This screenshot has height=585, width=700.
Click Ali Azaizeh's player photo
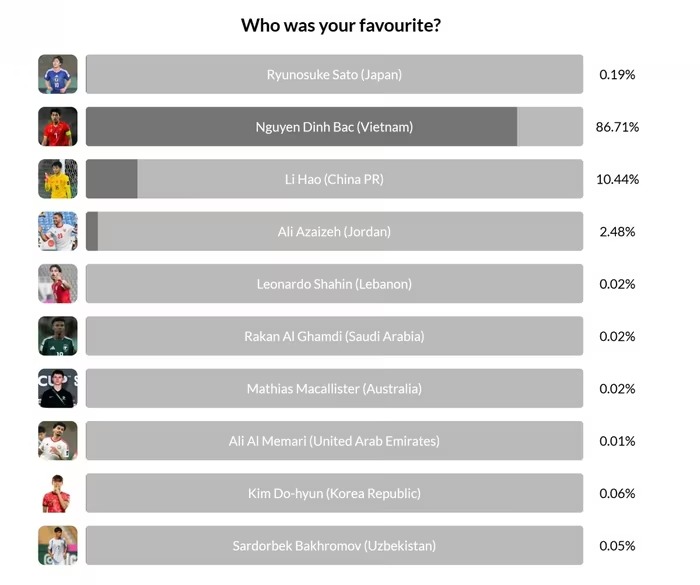click(57, 231)
